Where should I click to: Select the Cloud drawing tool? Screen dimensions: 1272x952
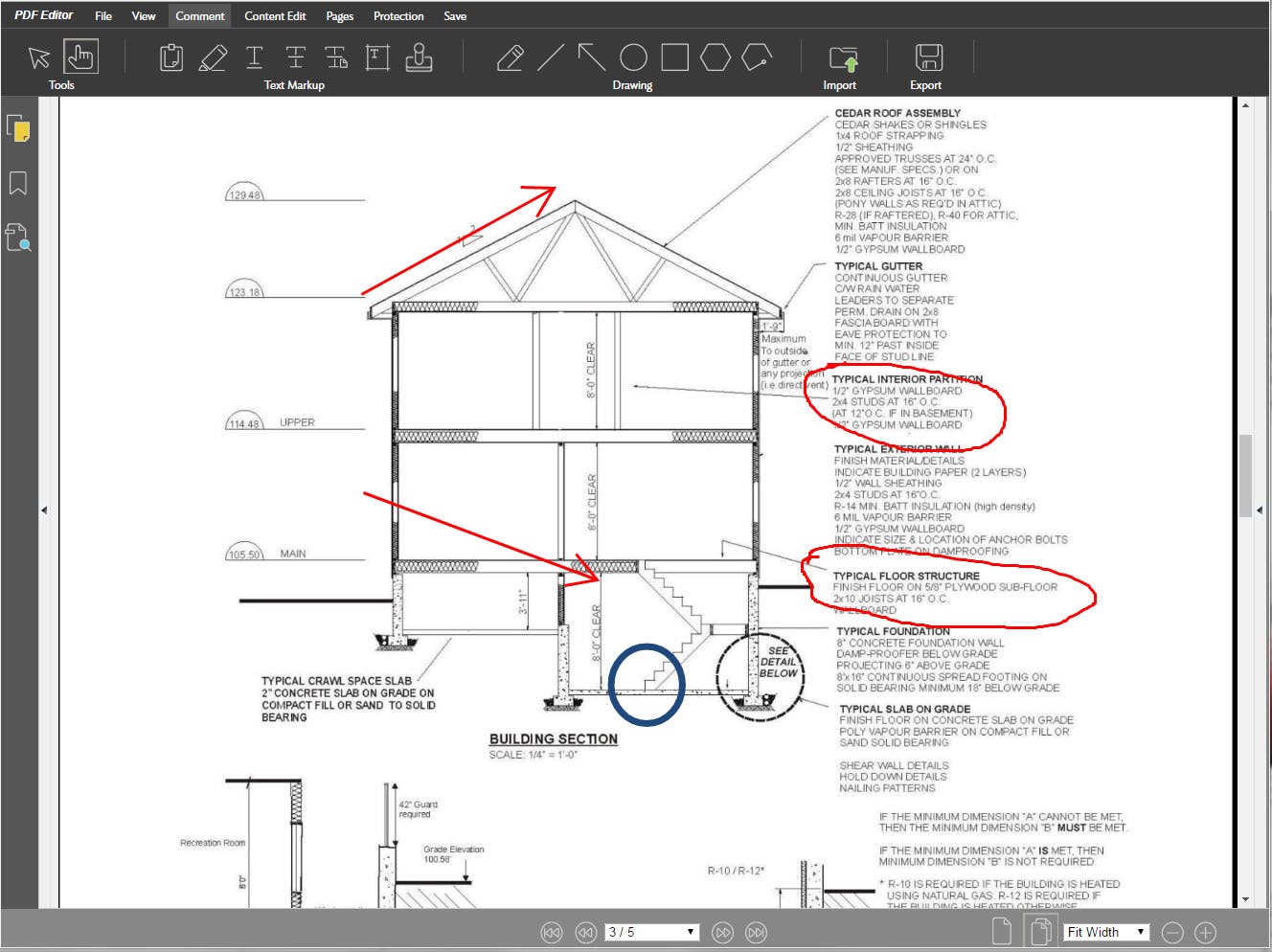point(757,57)
